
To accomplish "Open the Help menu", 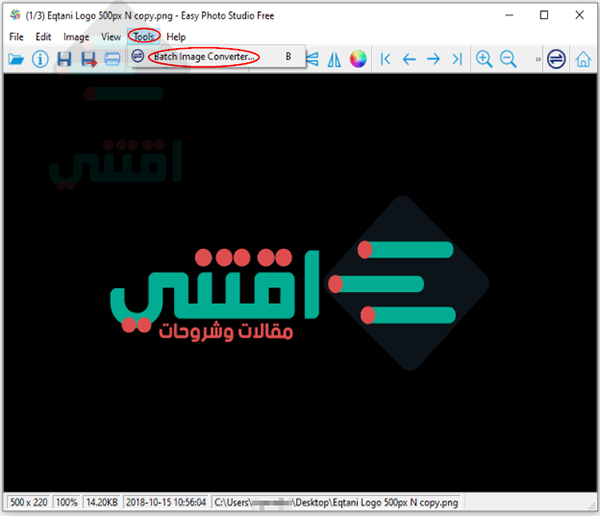I will click(176, 37).
